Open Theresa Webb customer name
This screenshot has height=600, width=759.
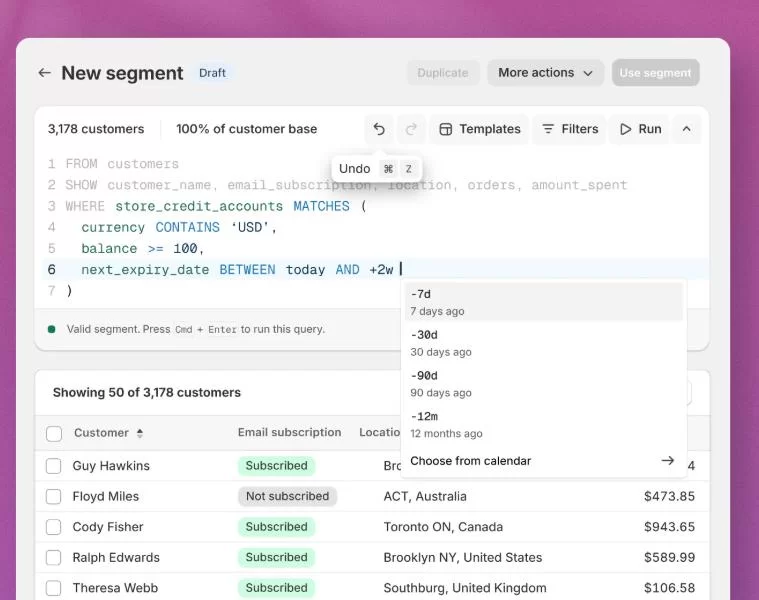115,588
